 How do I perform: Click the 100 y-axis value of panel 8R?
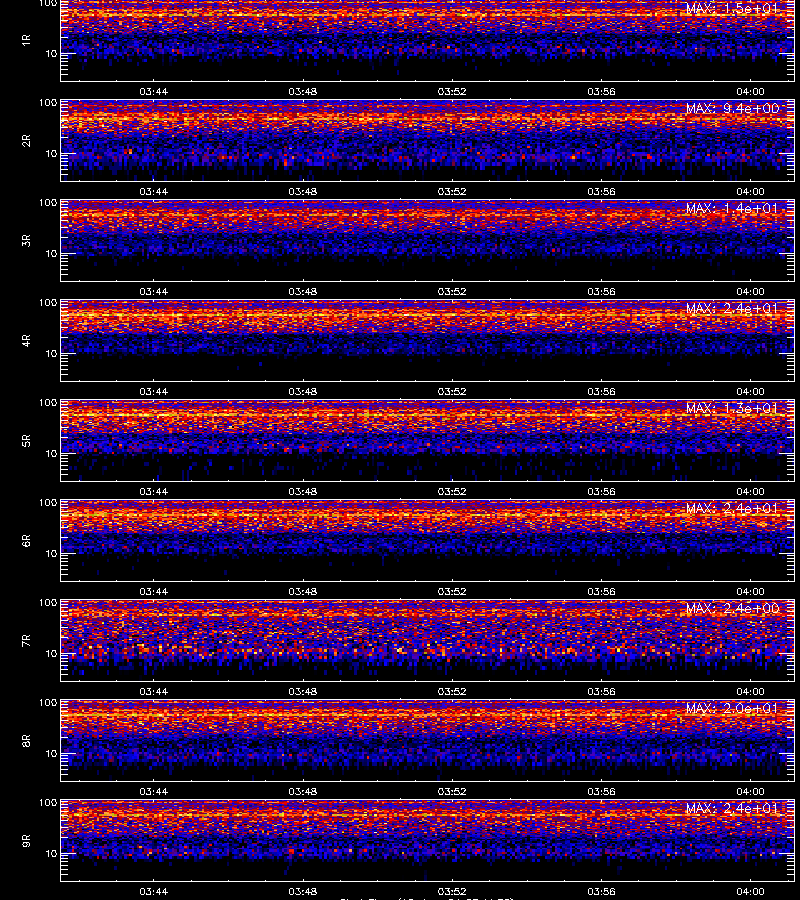point(48,703)
